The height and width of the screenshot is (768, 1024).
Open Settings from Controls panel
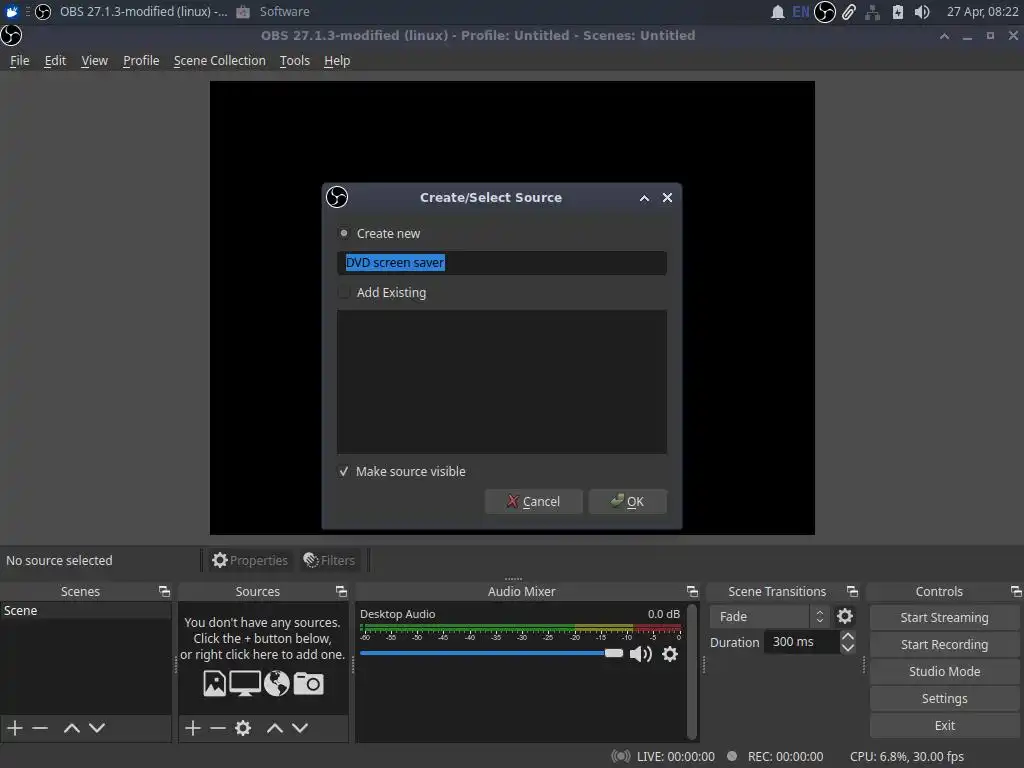tap(944, 699)
